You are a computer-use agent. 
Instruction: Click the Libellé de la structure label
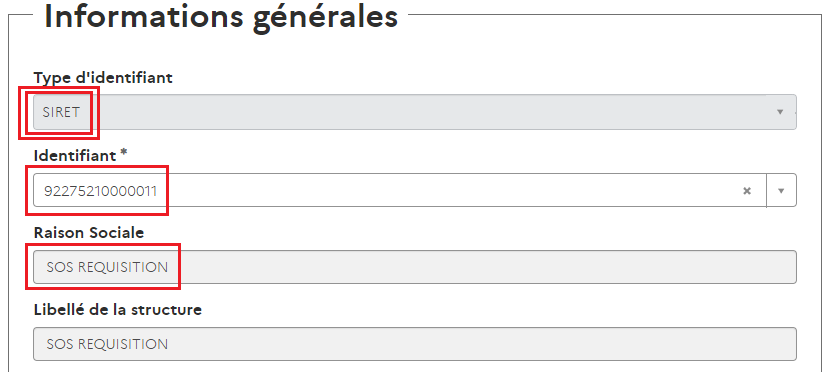(x=118, y=309)
